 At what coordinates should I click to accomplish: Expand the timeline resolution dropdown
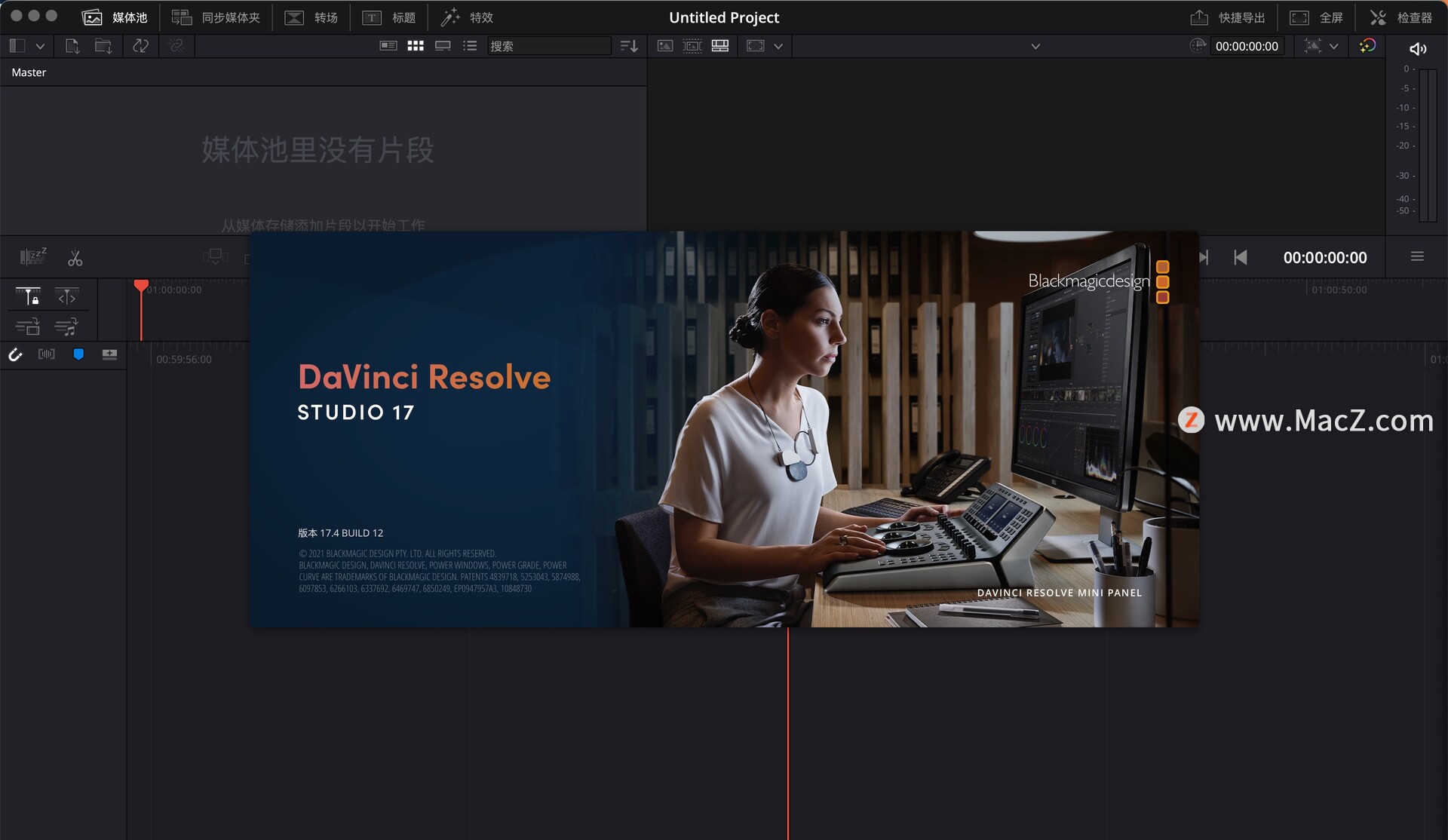point(778,46)
